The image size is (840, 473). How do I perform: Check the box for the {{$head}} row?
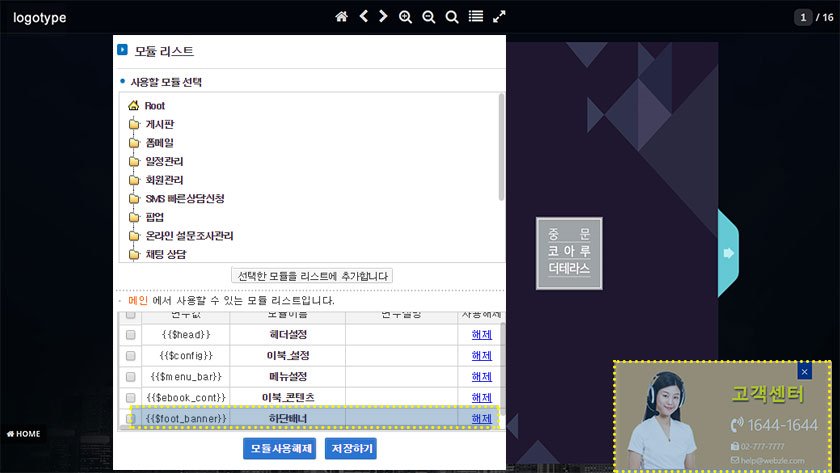pos(130,335)
